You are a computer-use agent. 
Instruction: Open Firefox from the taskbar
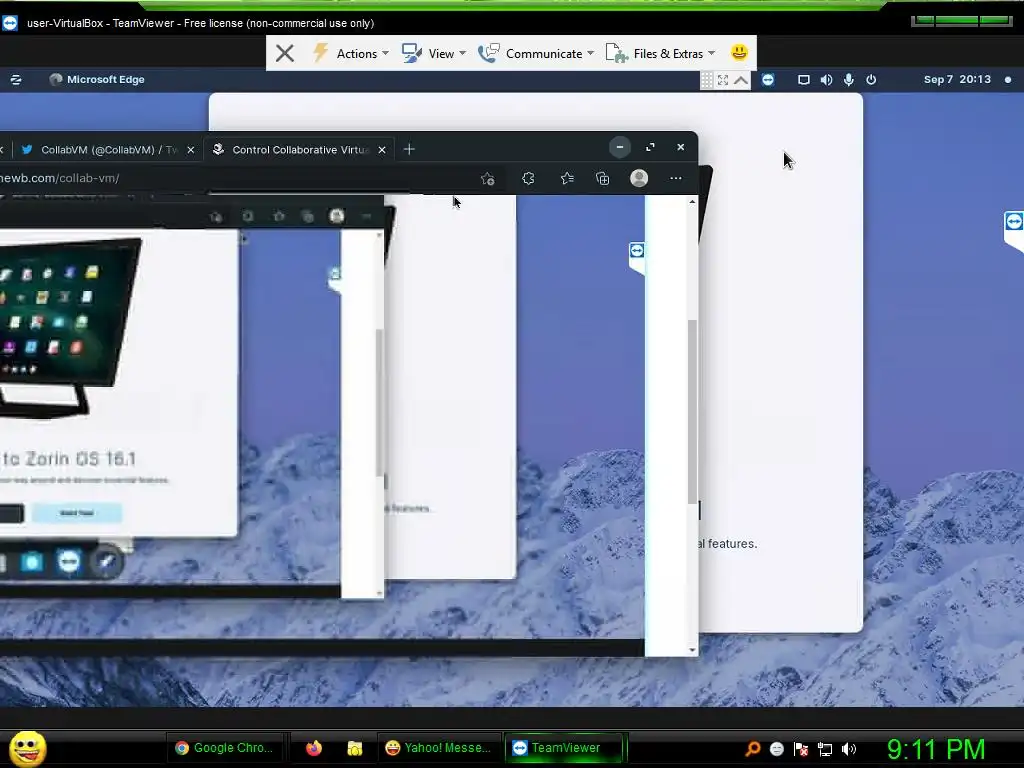coord(313,748)
